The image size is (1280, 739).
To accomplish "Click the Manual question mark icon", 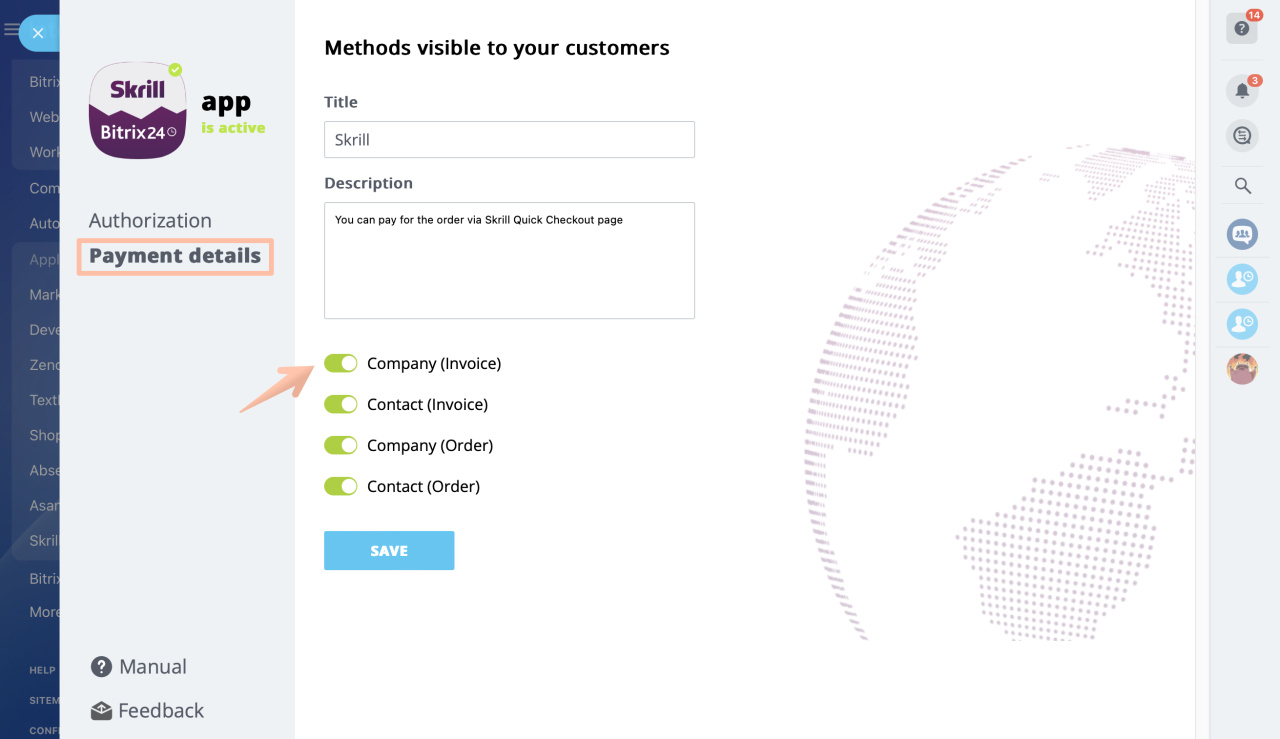I will tap(101, 667).
